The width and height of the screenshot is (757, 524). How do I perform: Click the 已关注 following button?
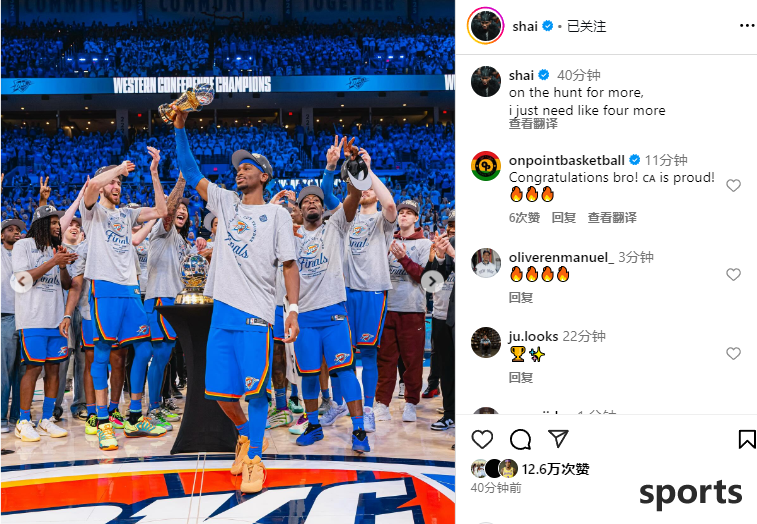pyautogui.click(x=586, y=26)
